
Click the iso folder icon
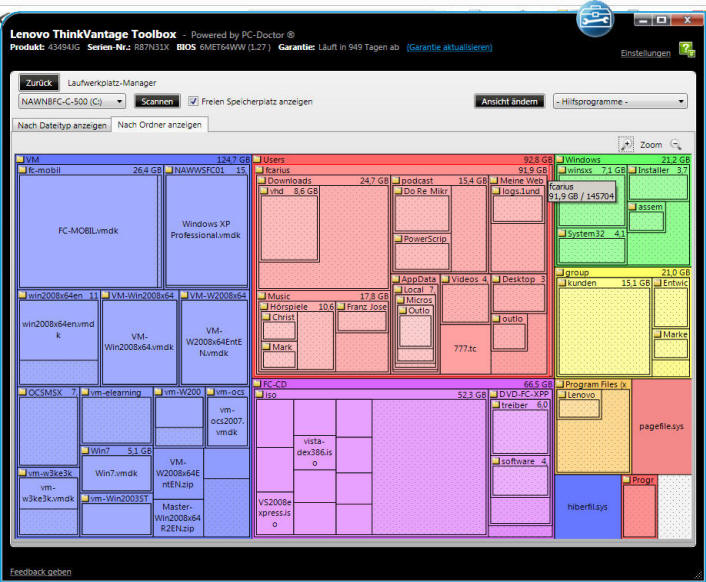click(259, 394)
